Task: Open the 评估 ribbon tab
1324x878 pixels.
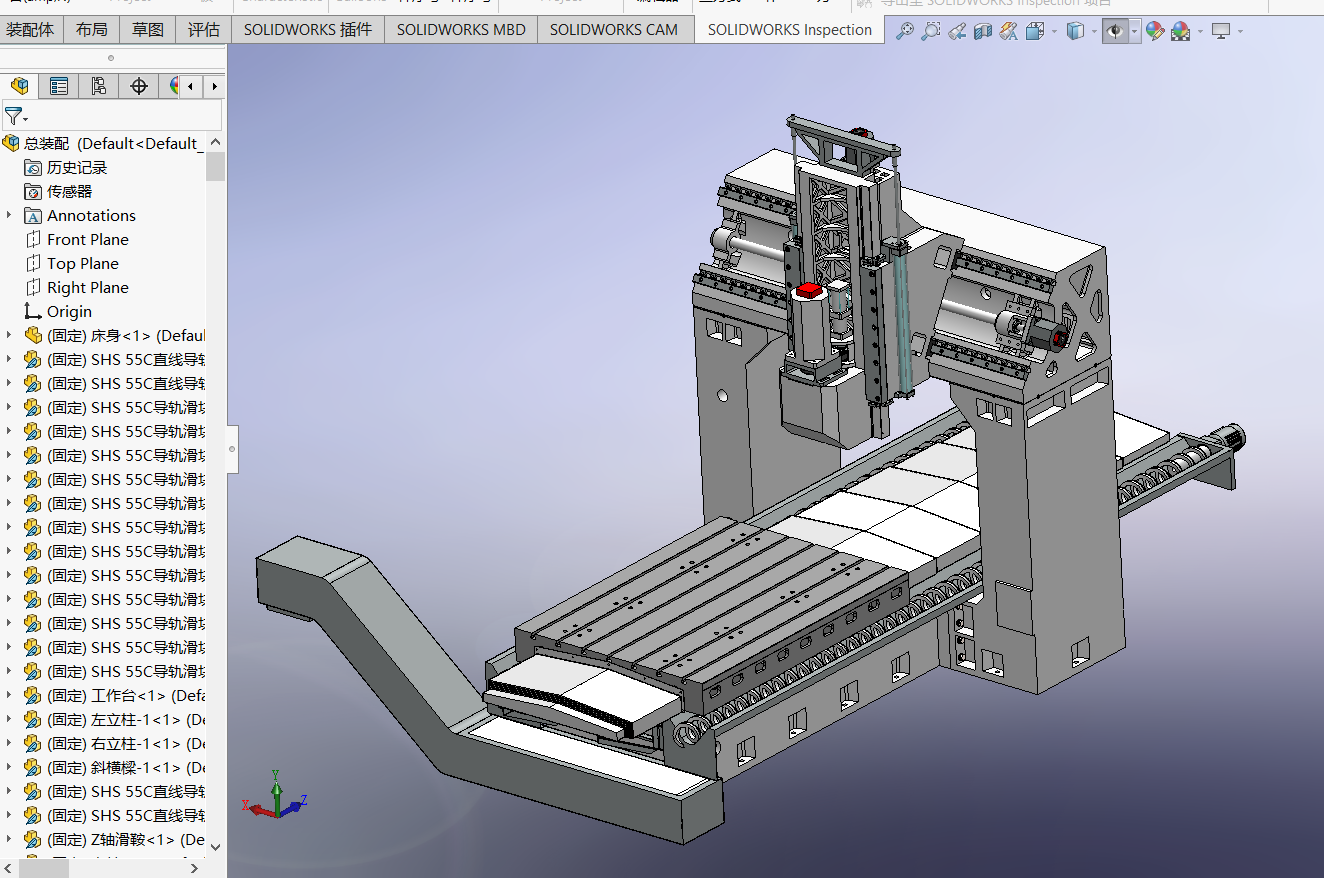Action: [x=204, y=29]
